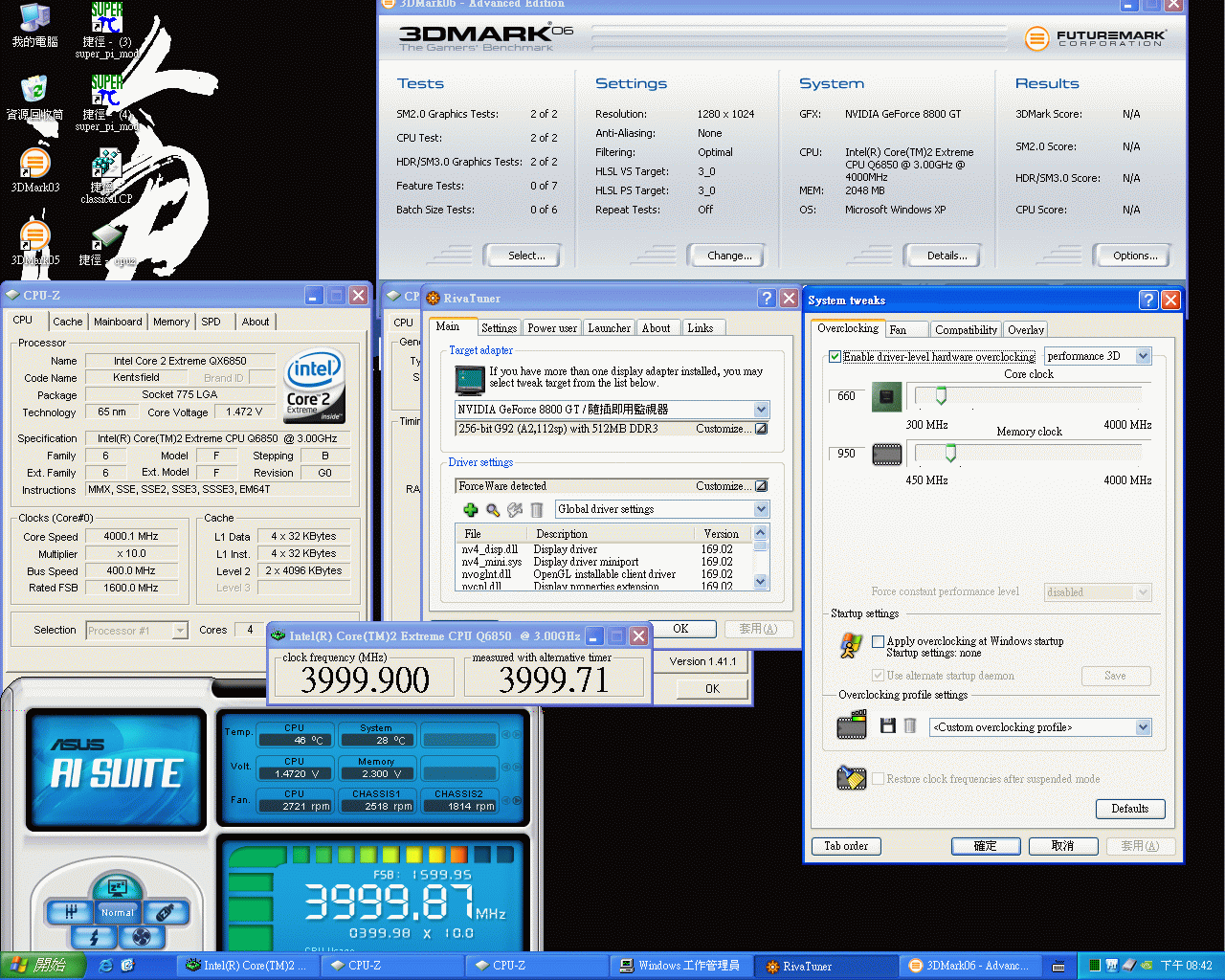
Task: Click magnifier icon in RivaTuner driver settings
Action: coord(493,510)
